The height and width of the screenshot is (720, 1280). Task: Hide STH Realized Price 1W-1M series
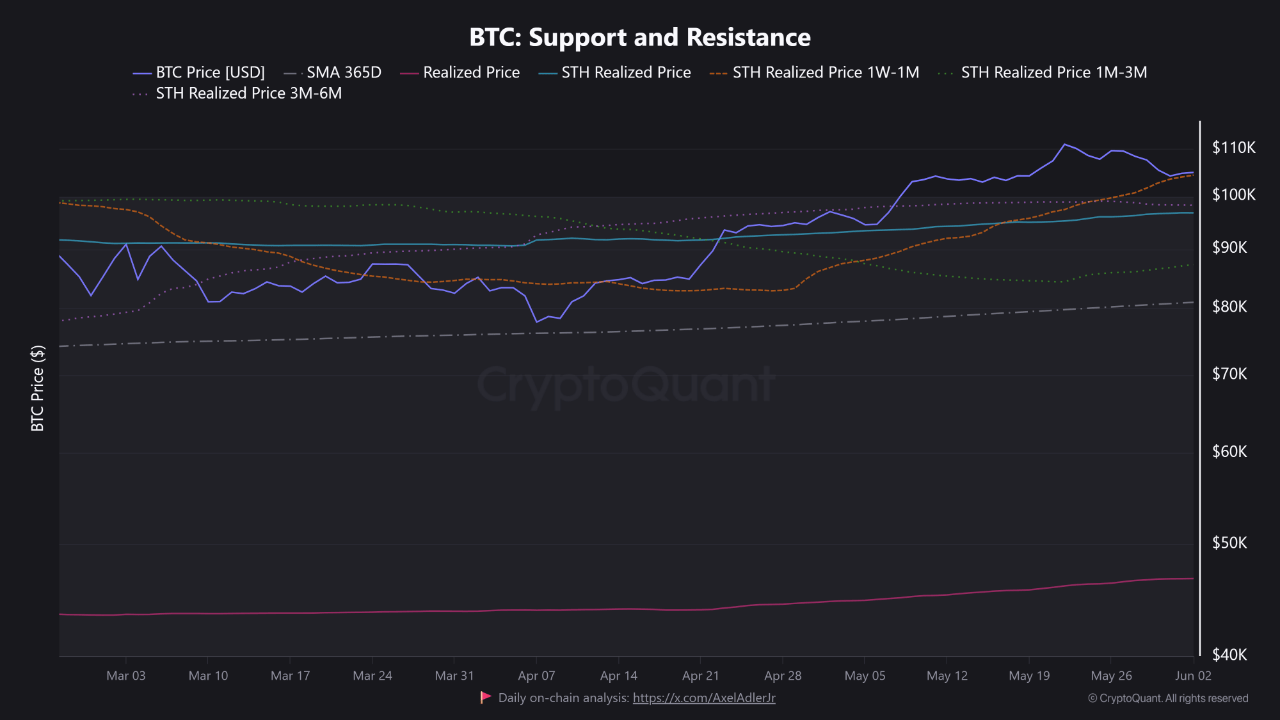825,72
